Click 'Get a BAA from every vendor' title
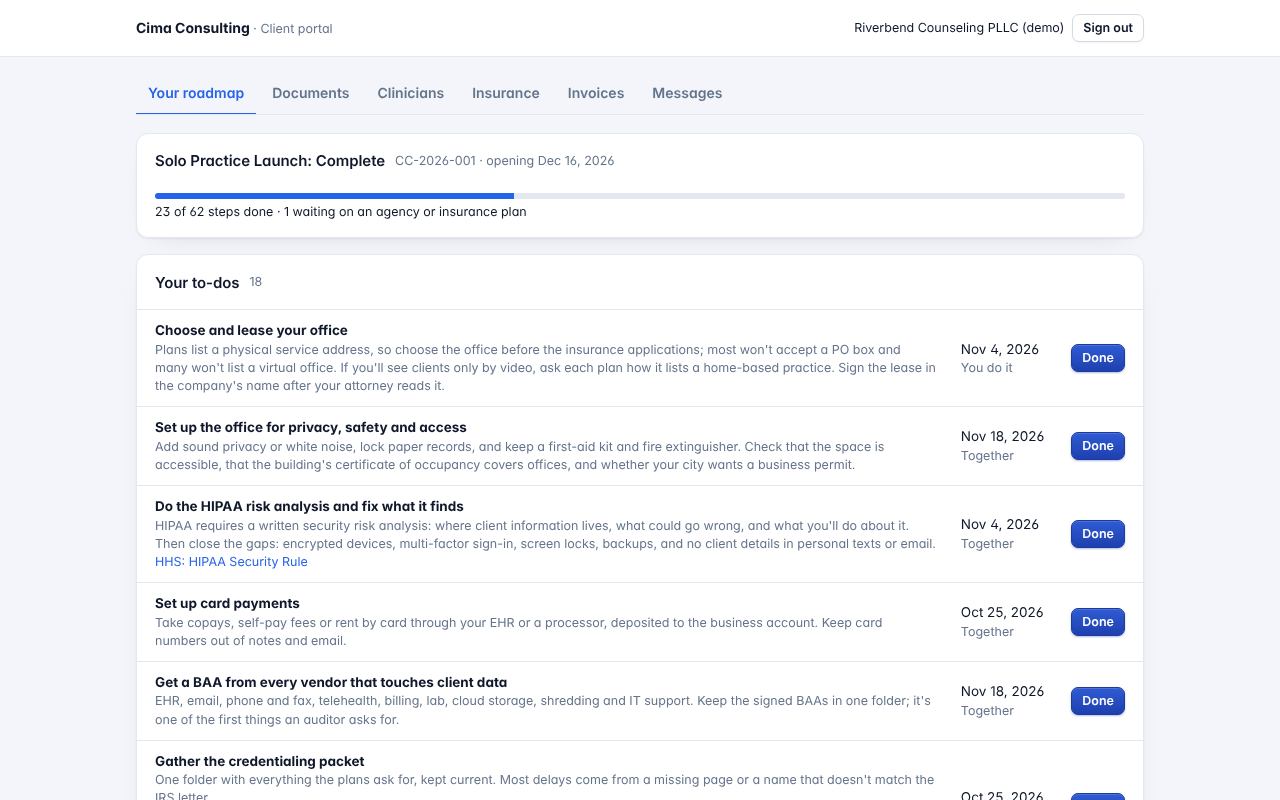1280x800 pixels. click(331, 682)
